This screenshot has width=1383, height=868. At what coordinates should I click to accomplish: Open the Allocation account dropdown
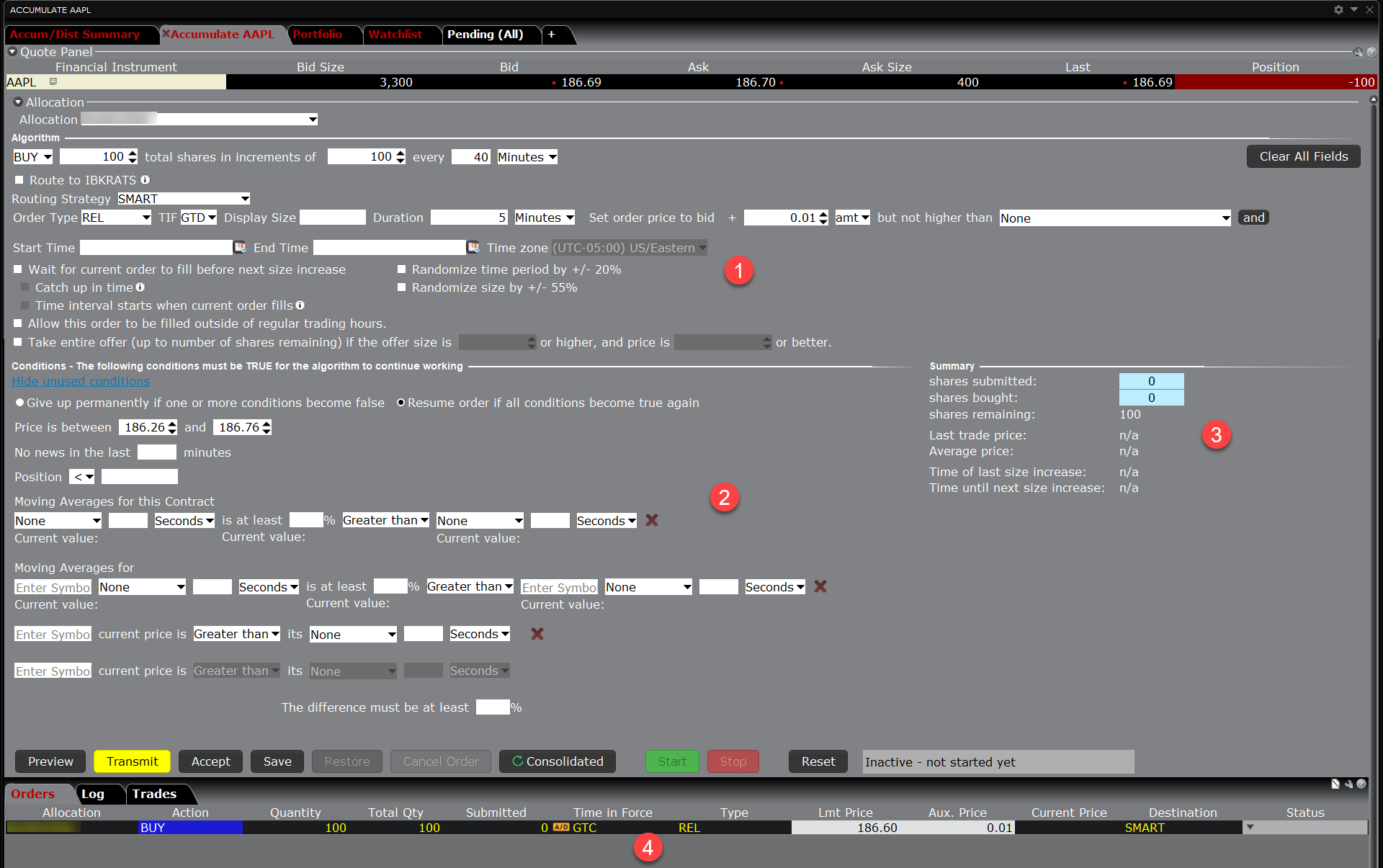[200, 120]
